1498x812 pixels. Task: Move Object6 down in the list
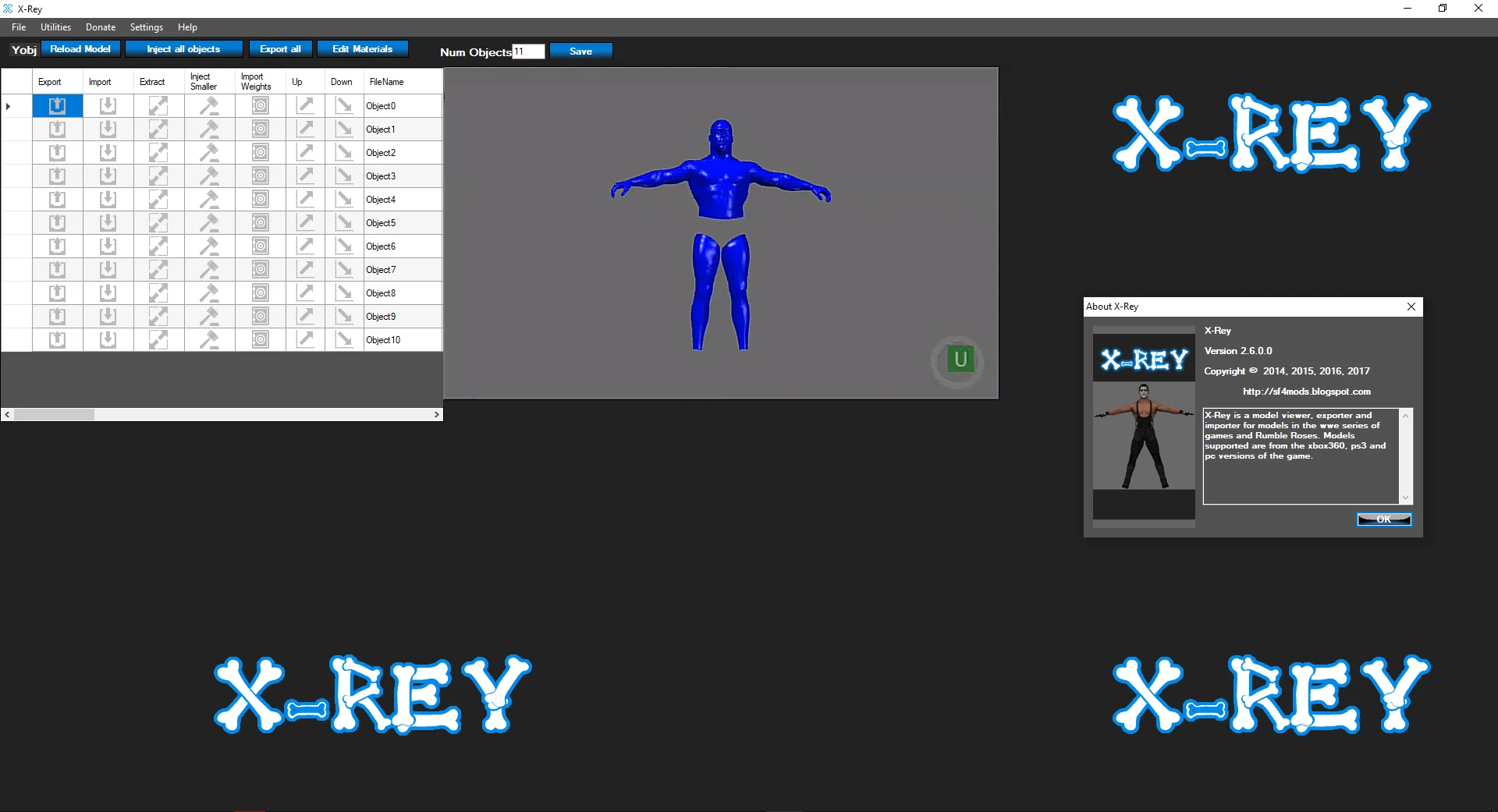pyautogui.click(x=343, y=246)
